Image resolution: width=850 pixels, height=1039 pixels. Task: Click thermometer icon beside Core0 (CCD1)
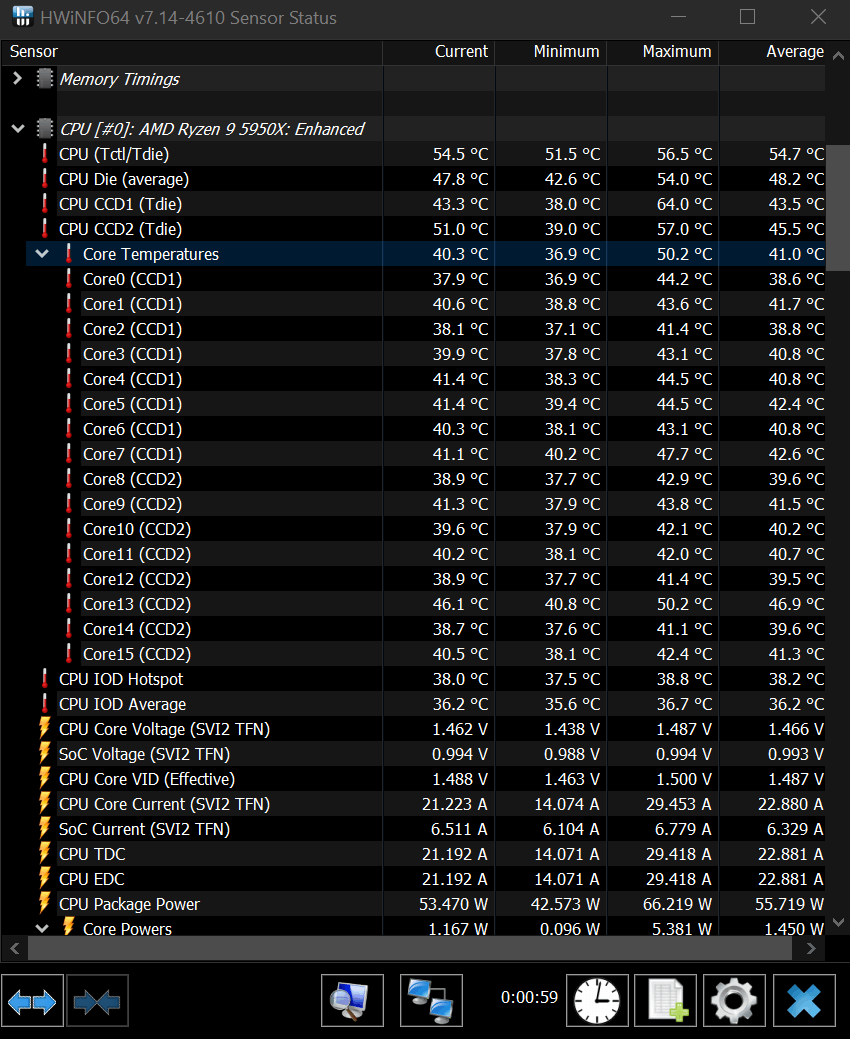(69, 279)
